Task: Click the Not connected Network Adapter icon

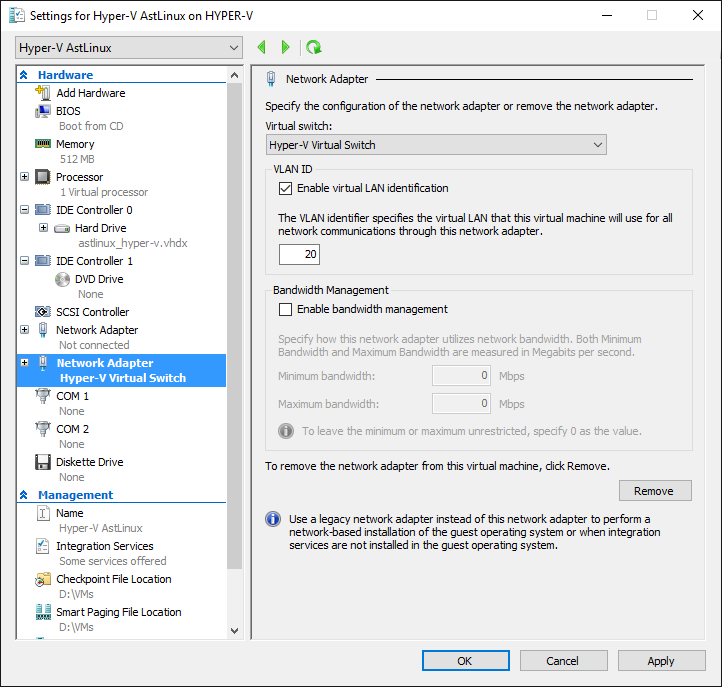Action: [x=43, y=330]
